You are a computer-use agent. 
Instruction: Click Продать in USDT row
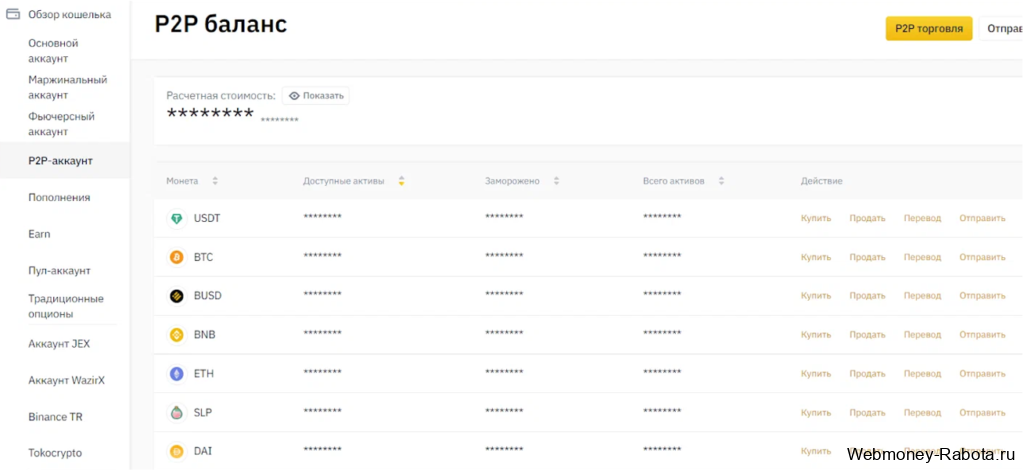867,218
